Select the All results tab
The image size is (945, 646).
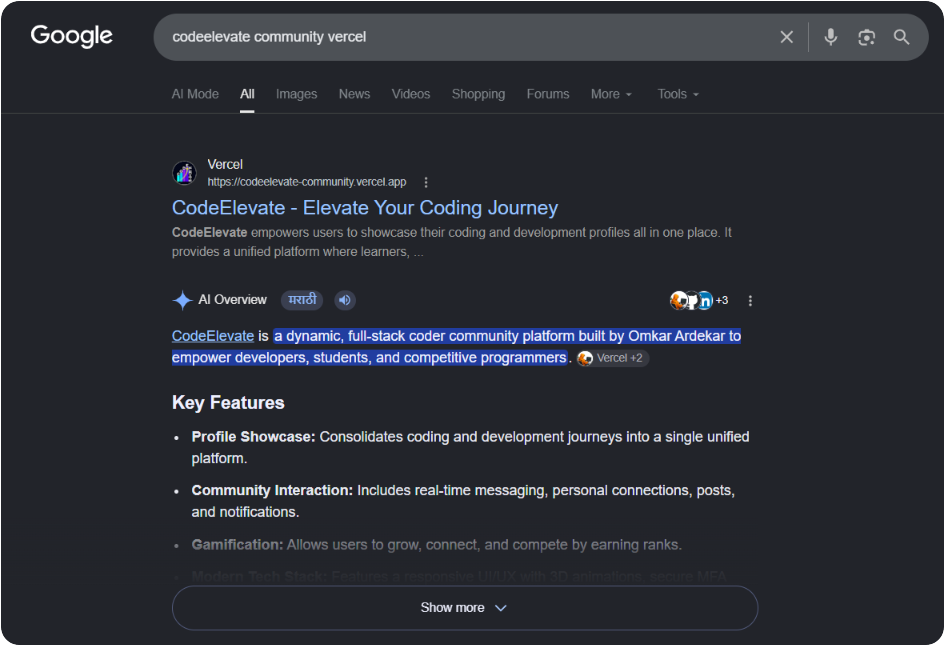[x=247, y=94]
